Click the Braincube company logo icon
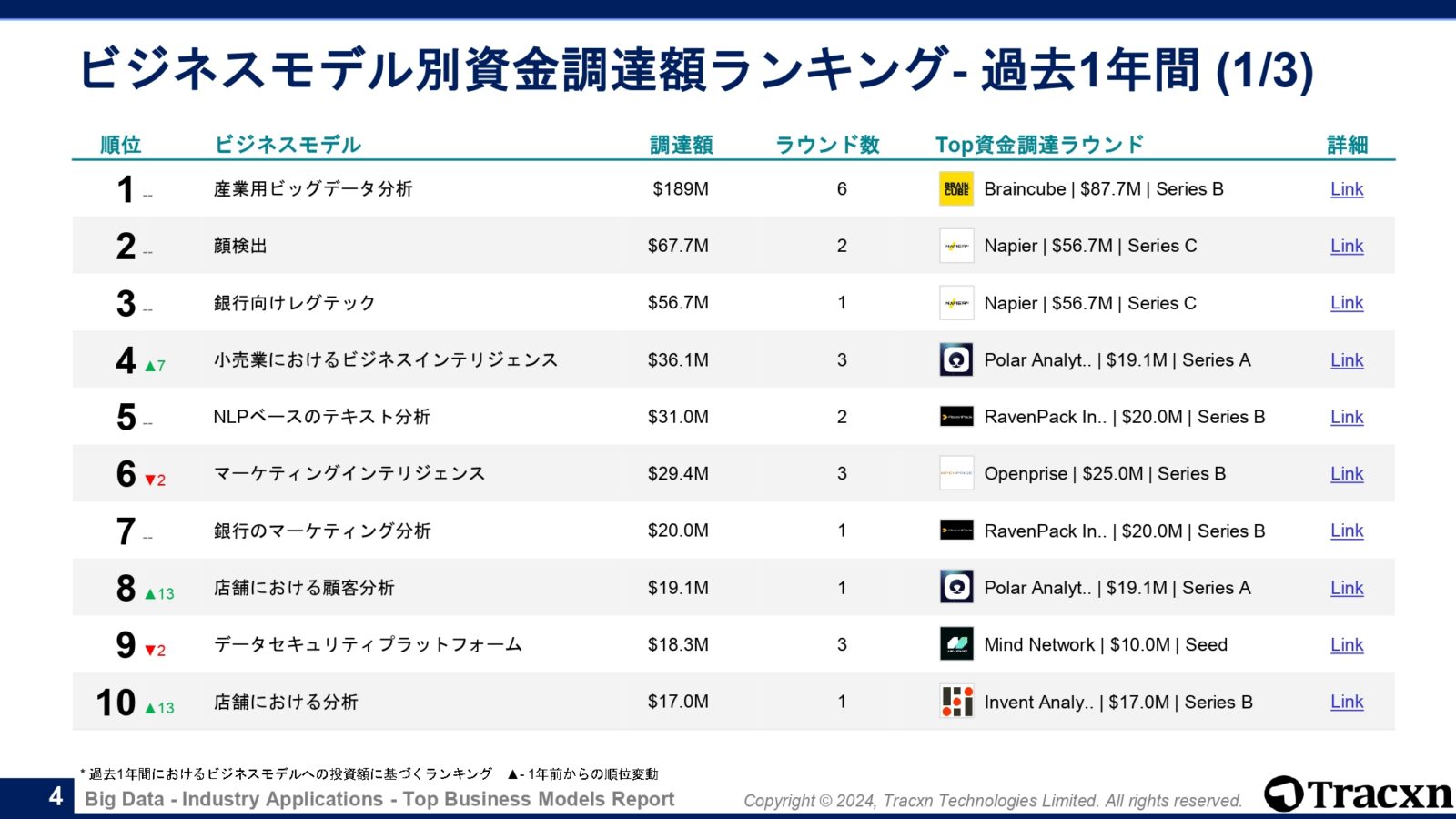This screenshot has height=819, width=1456. click(x=956, y=189)
